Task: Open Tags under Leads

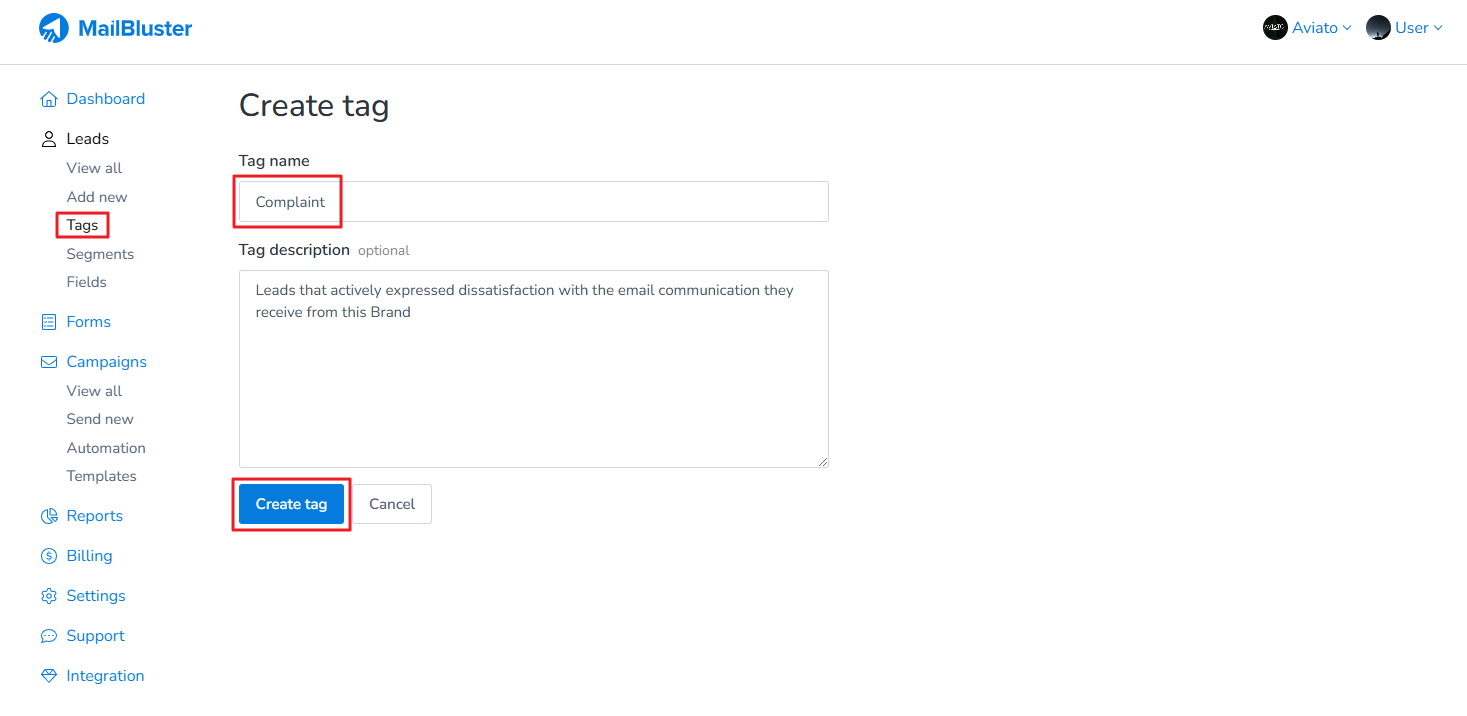Action: point(82,225)
